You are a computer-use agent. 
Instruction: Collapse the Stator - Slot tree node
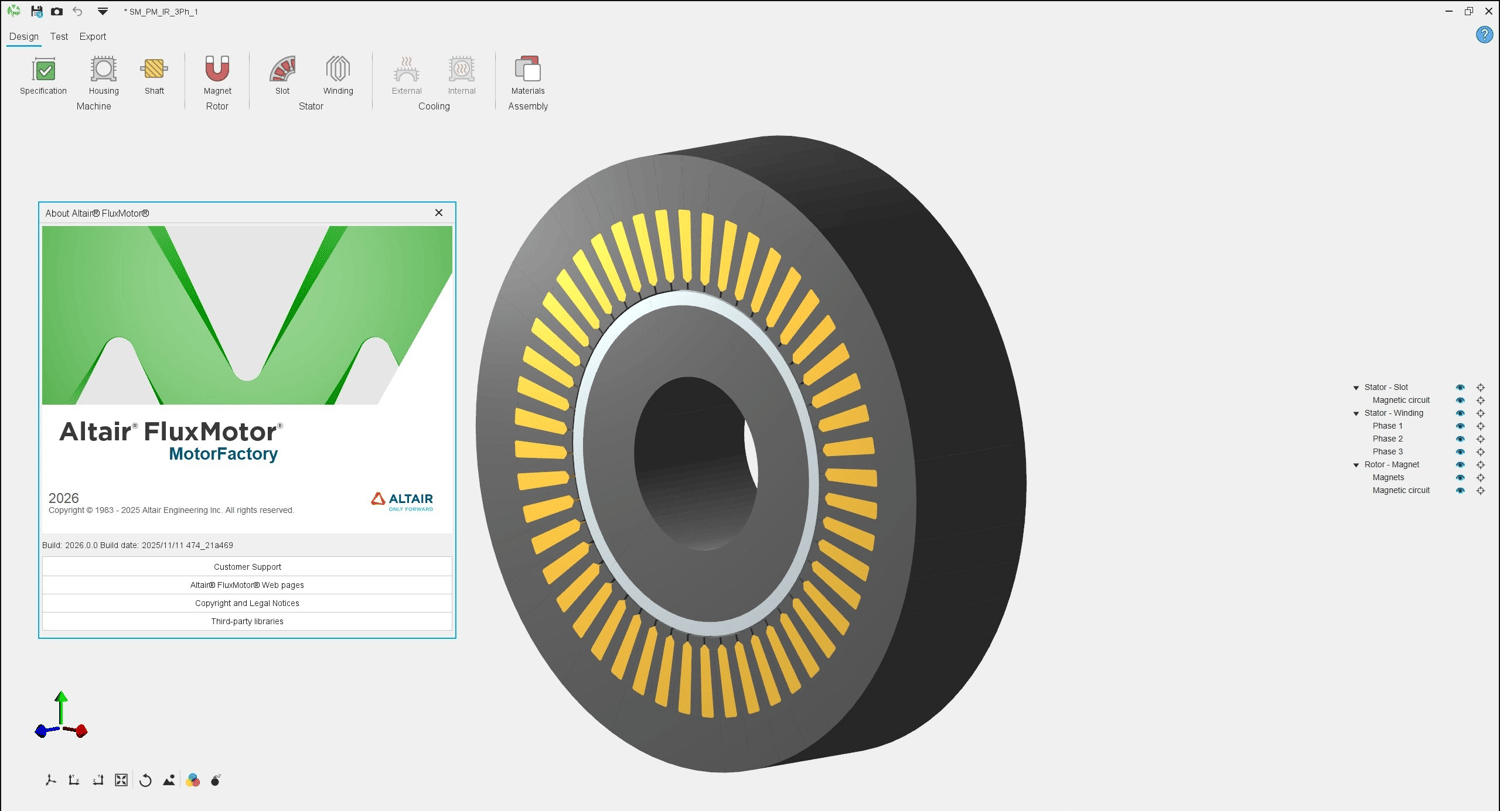(x=1356, y=388)
